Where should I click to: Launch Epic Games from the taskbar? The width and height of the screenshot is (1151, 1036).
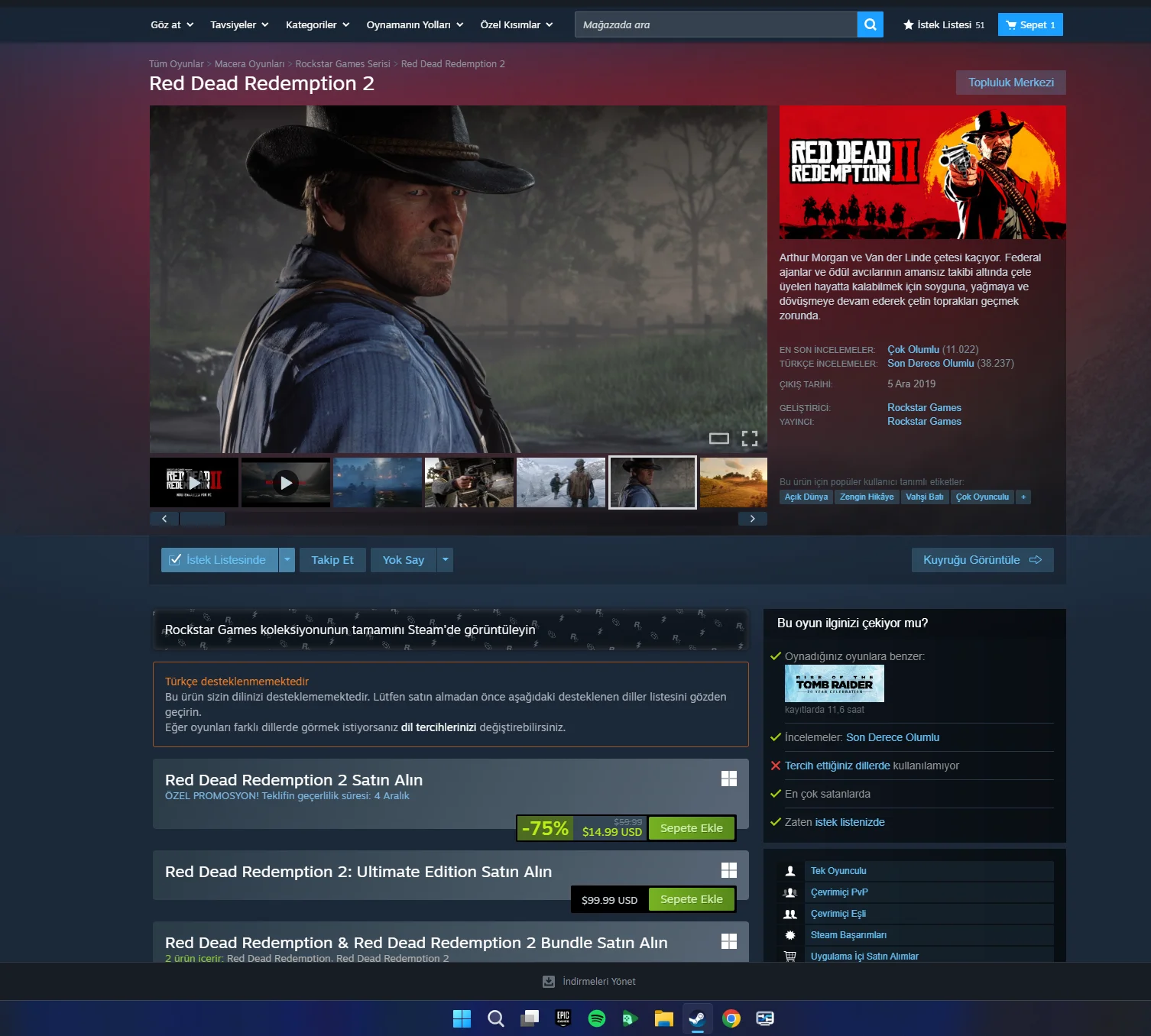point(563,1018)
